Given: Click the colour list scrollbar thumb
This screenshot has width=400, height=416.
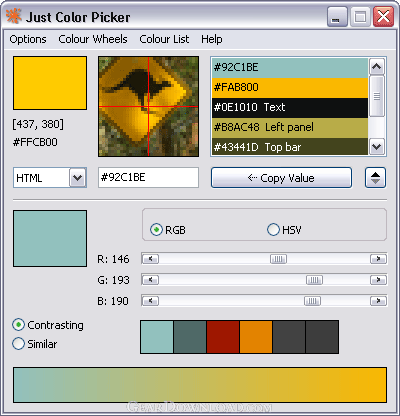Looking at the screenshot, I should click(x=377, y=96).
